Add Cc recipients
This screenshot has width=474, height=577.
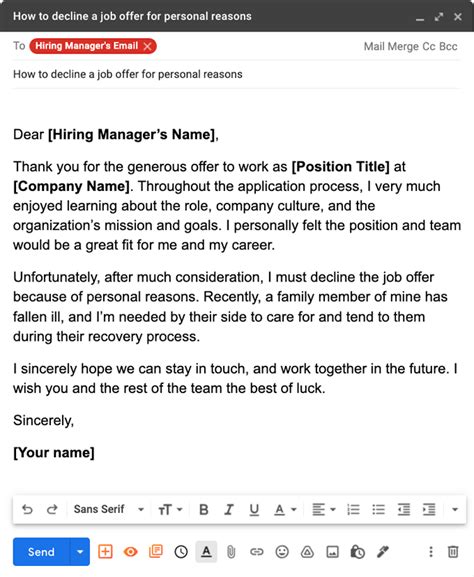coord(429,46)
